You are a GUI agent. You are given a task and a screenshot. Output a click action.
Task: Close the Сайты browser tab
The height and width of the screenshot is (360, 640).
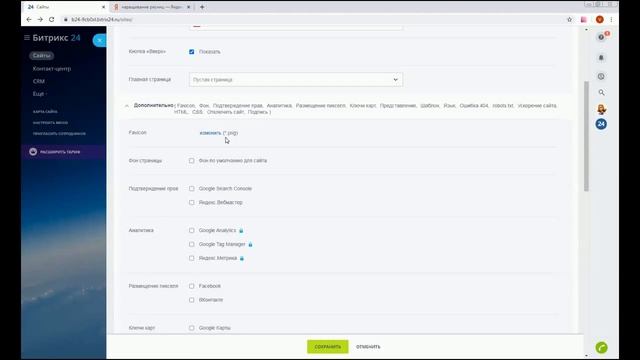[x=103, y=7]
